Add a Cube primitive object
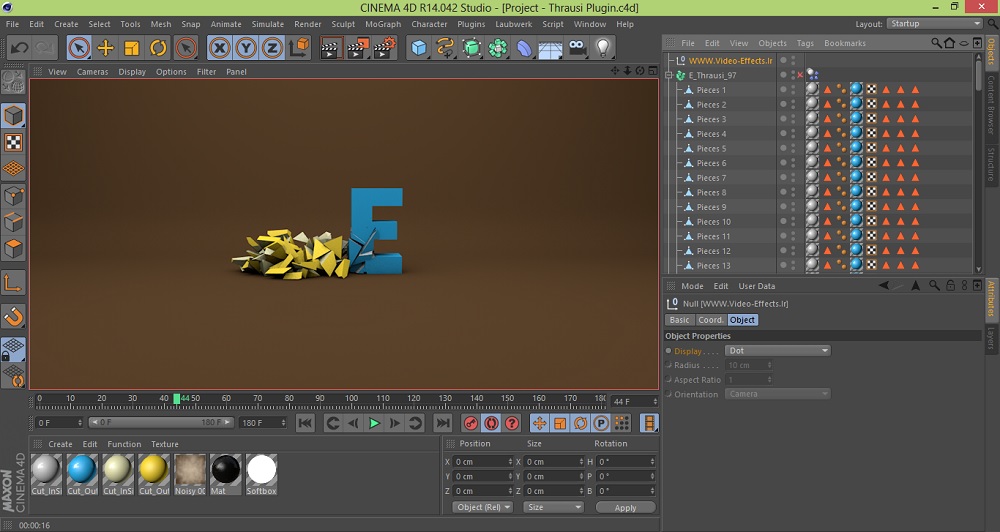The width and height of the screenshot is (1000, 532). 418,48
